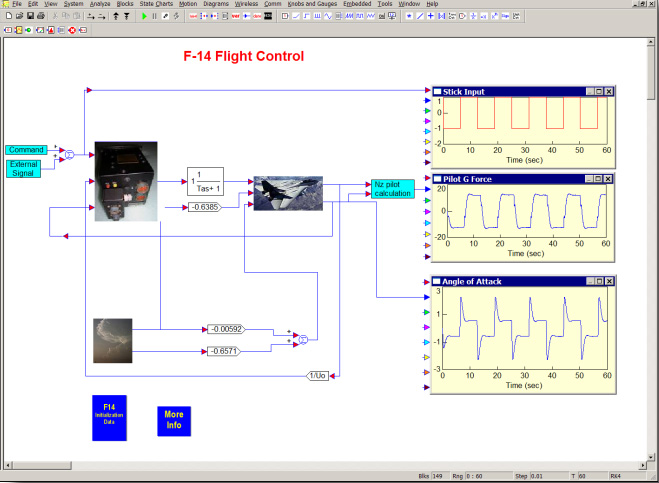Maximize the Stick Input plot window

(x=598, y=92)
